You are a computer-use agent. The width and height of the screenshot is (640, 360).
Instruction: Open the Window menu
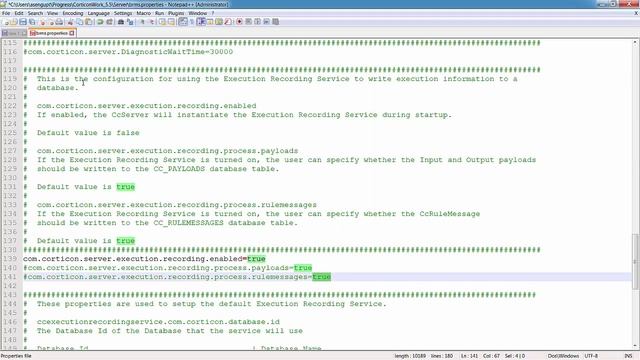(x=198, y=13)
